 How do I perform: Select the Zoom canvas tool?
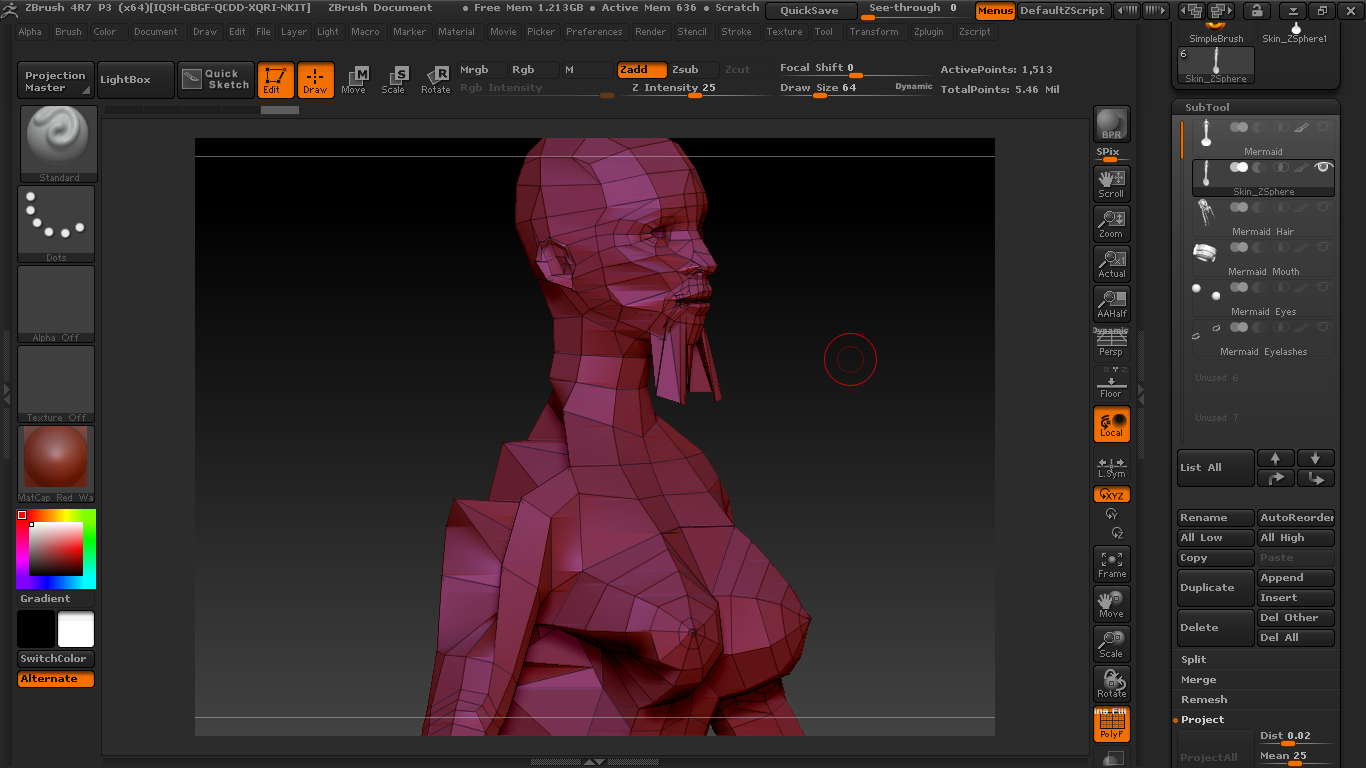pyautogui.click(x=1111, y=223)
